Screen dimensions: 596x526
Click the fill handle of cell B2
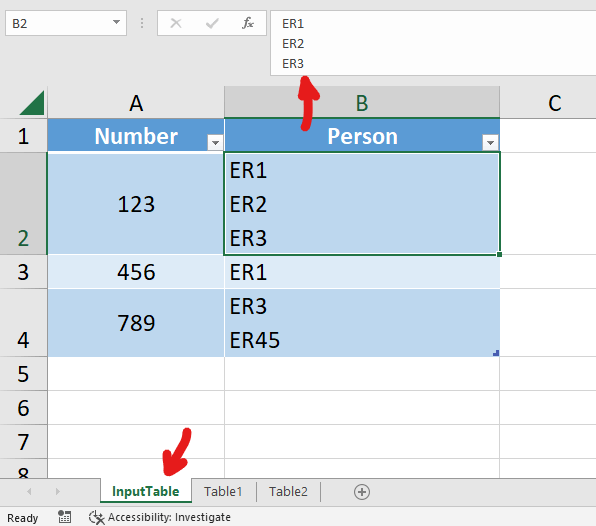click(x=499, y=254)
